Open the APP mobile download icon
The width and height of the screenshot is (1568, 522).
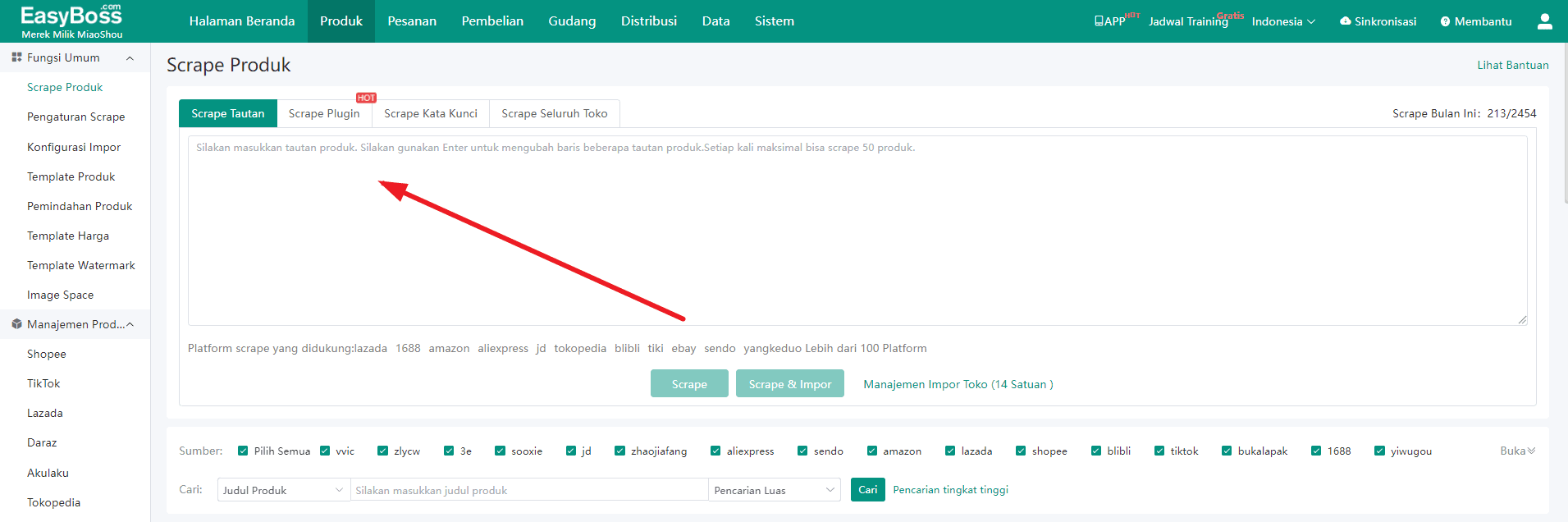(x=1099, y=21)
